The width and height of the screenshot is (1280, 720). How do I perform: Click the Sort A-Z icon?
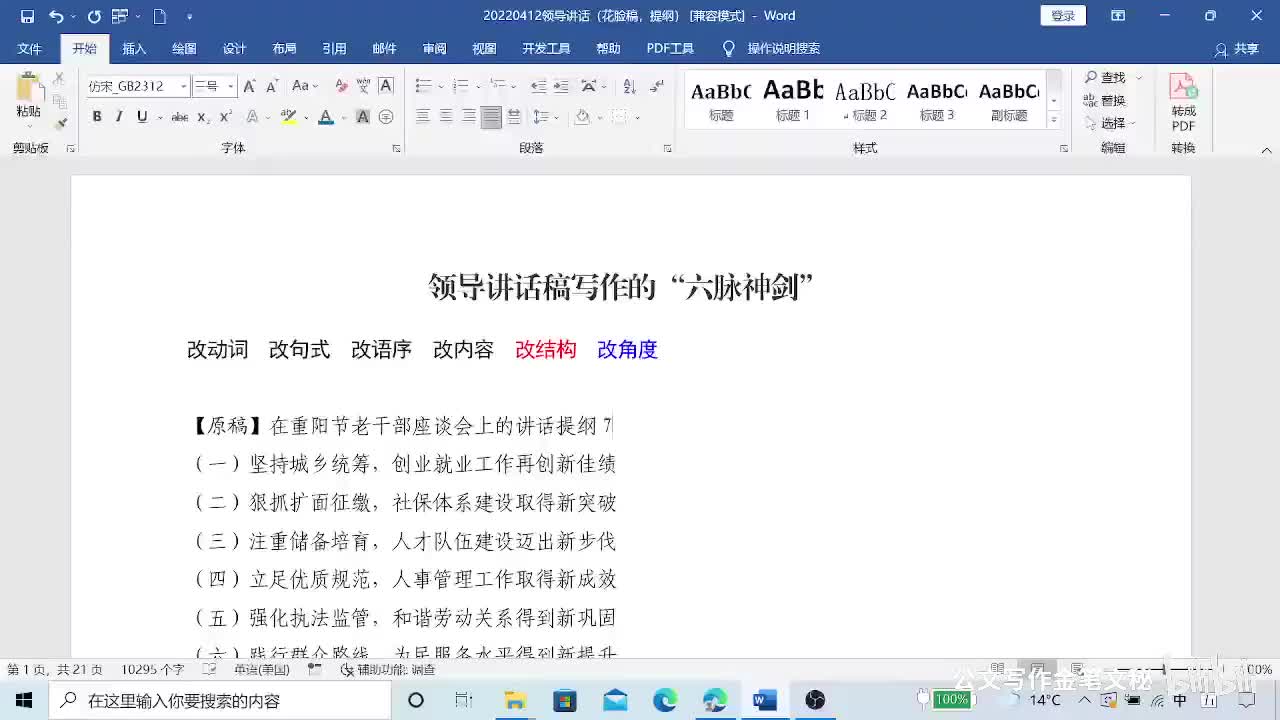[x=629, y=86]
